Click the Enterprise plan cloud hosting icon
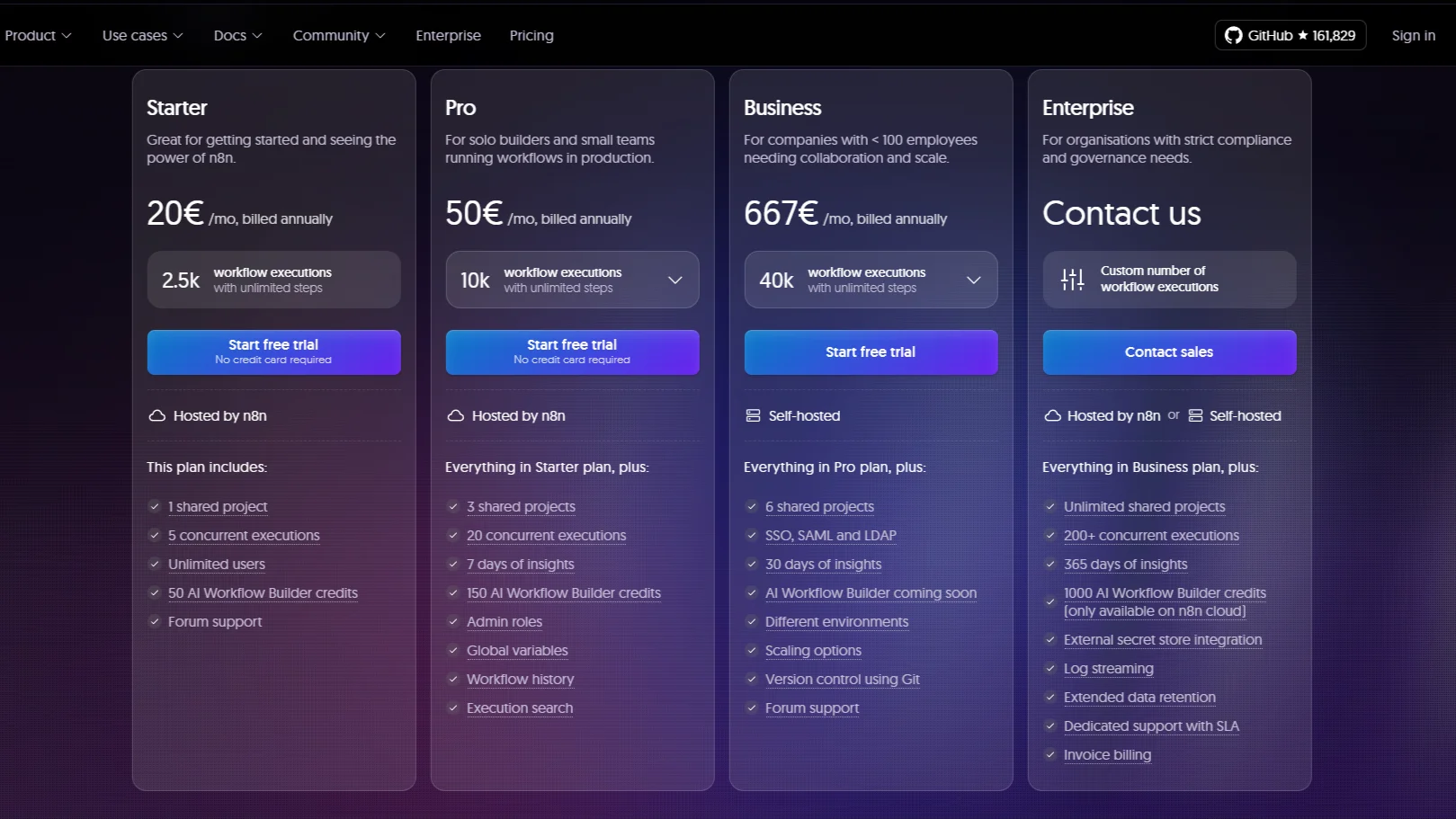 1052,416
